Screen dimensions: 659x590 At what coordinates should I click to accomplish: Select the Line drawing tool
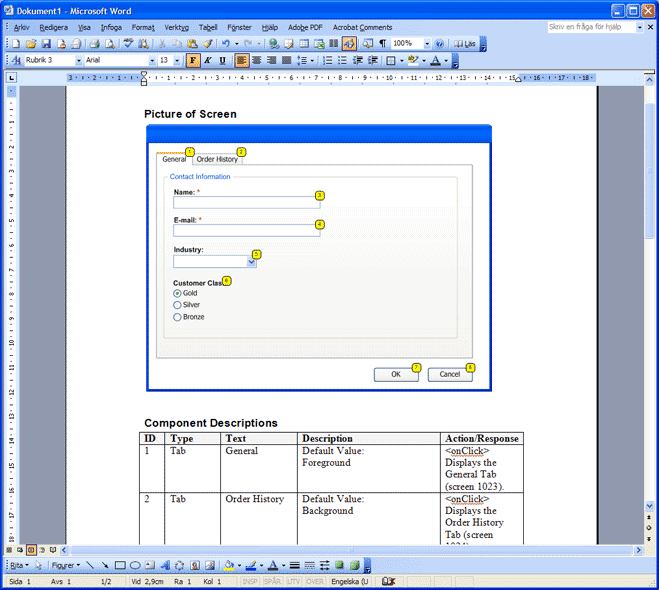click(90, 566)
